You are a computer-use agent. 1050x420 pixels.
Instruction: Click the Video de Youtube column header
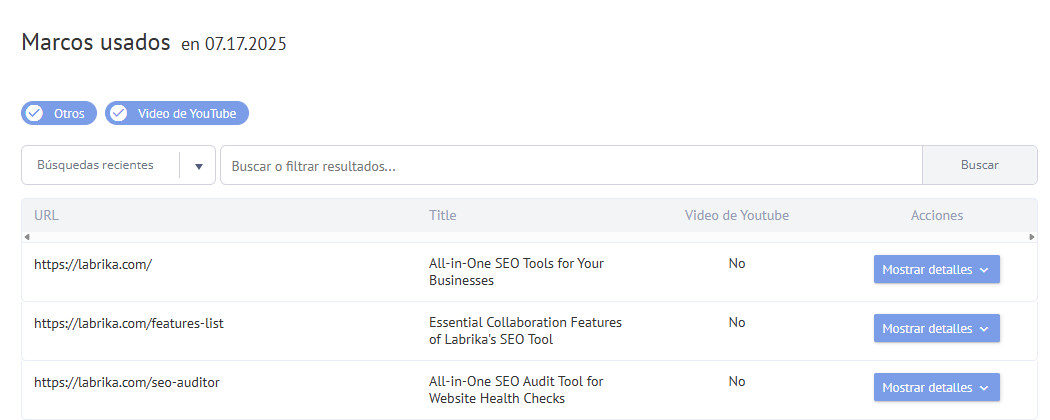[737, 215]
